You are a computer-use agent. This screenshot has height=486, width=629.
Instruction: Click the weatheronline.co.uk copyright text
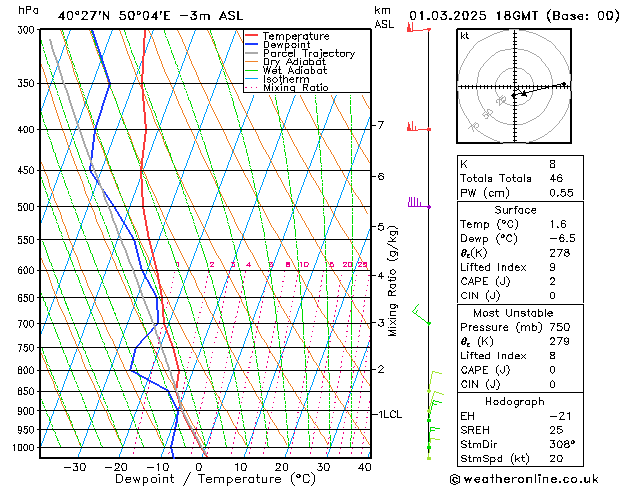pyautogui.click(x=524, y=479)
